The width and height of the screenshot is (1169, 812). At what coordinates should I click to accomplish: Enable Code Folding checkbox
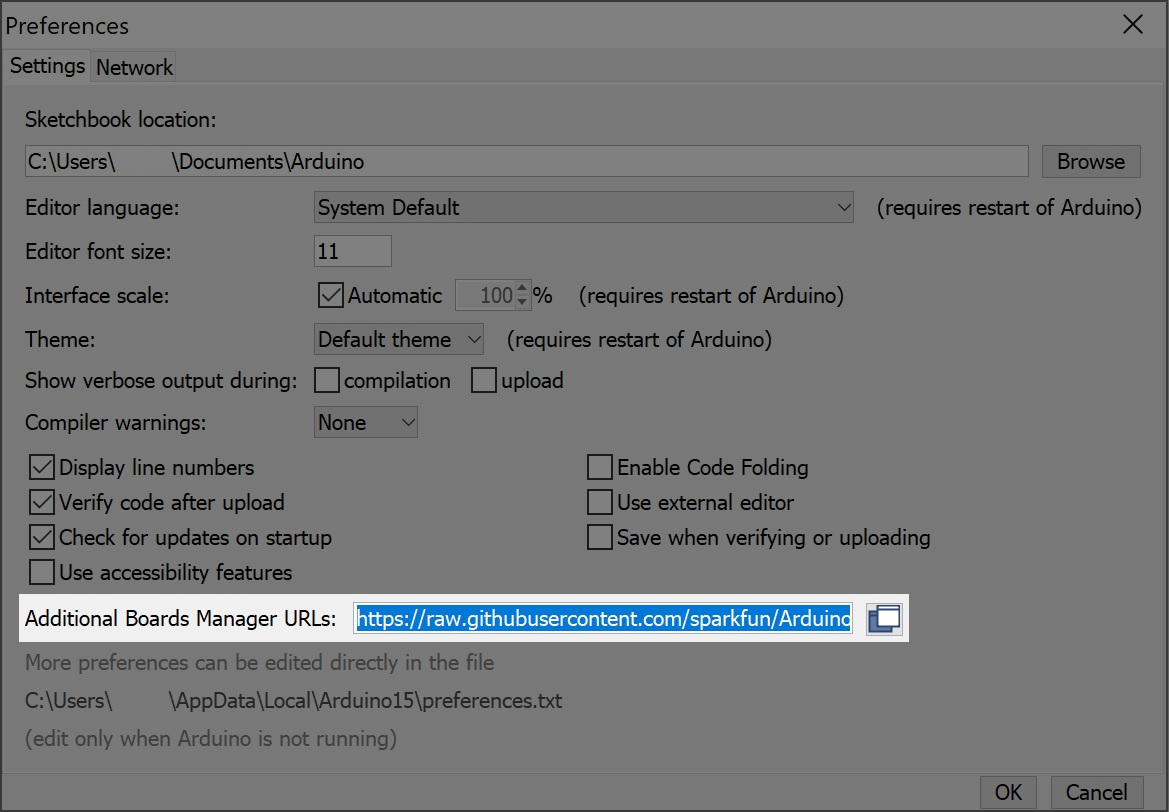coord(599,468)
